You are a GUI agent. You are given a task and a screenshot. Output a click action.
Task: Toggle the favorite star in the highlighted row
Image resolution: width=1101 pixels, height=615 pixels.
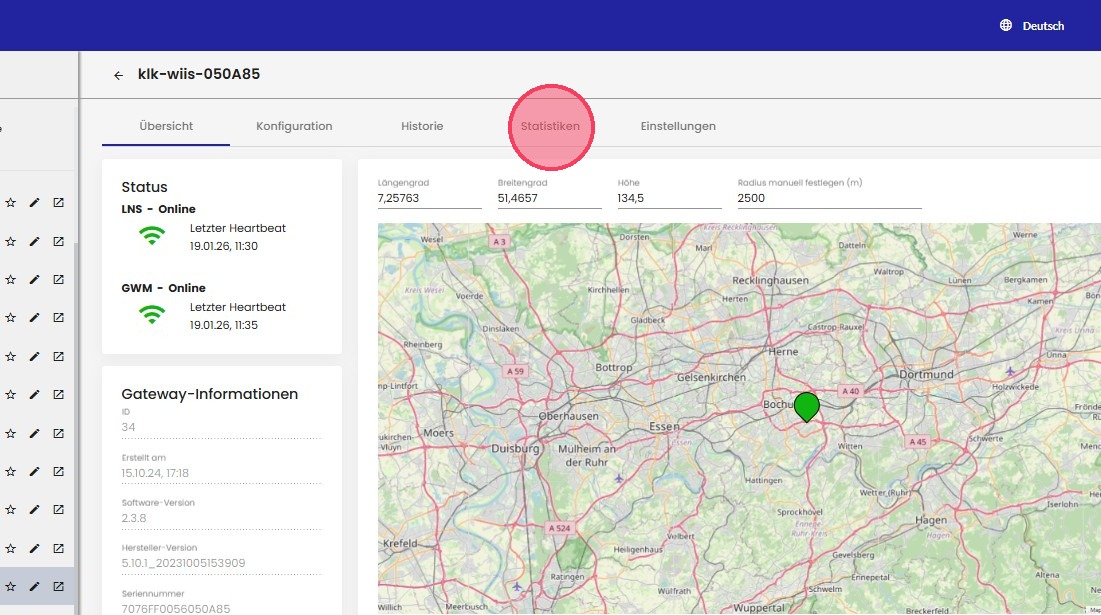(x=10, y=586)
